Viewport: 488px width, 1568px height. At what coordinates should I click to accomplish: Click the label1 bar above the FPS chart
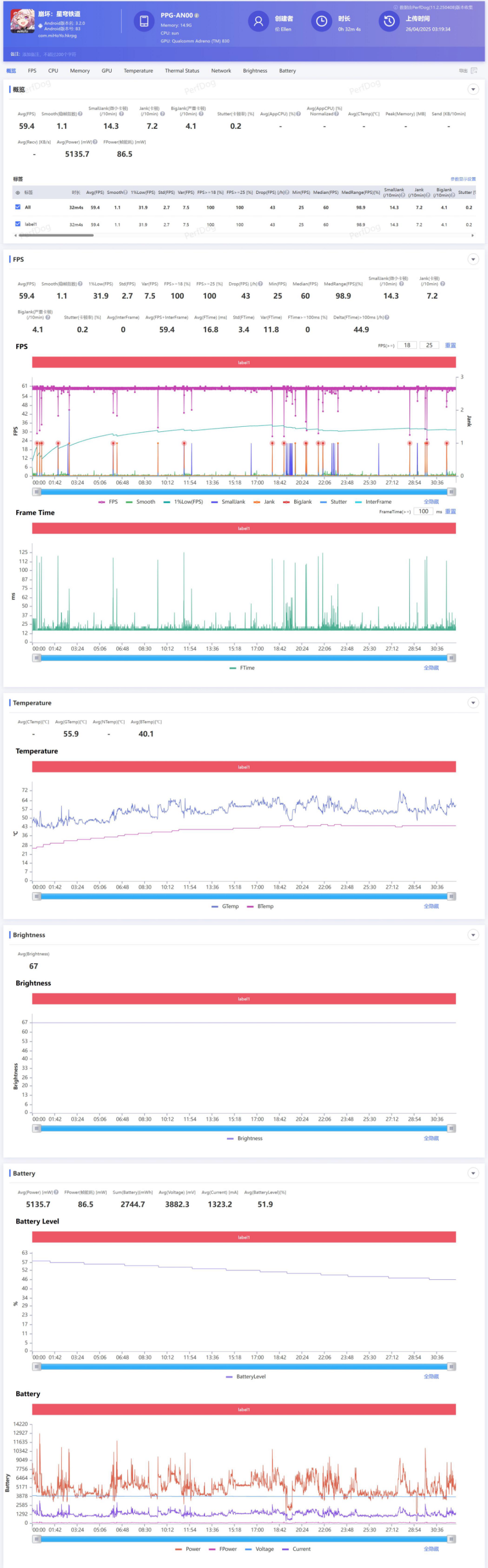244,362
